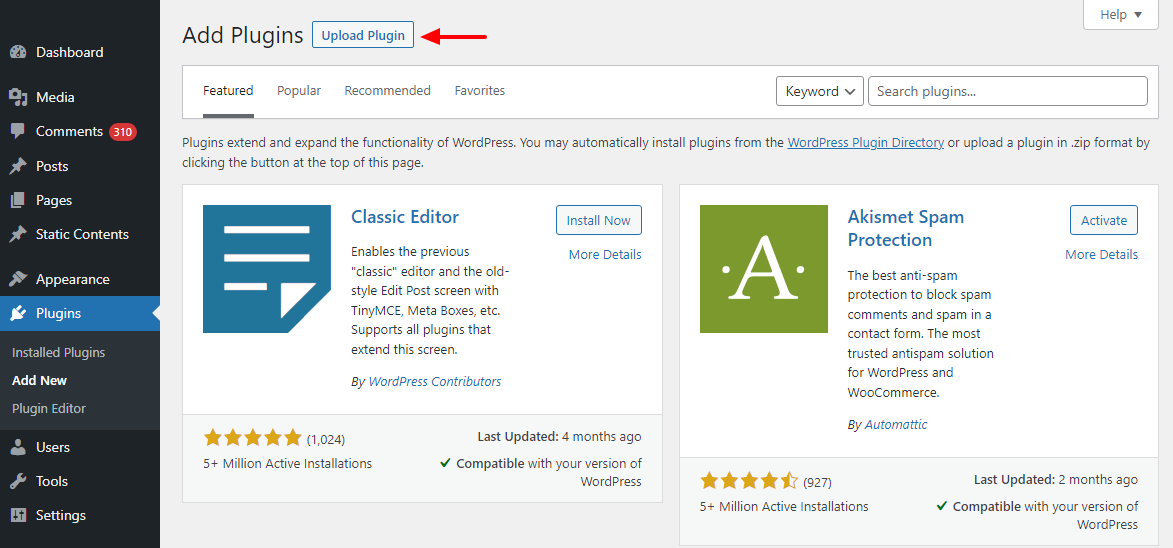Click into the Search plugins field
1173x548 pixels.
coord(1007,91)
